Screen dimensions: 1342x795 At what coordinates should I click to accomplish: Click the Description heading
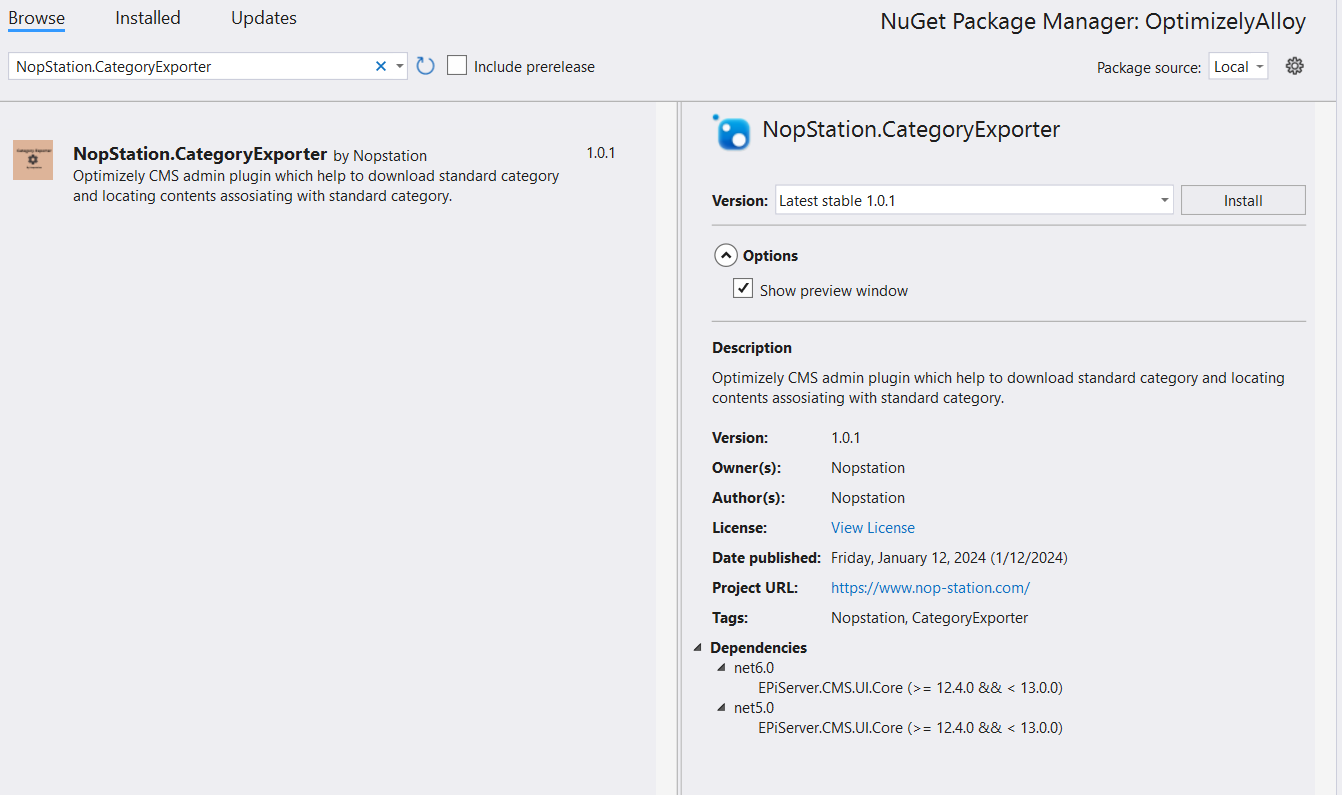[752, 347]
